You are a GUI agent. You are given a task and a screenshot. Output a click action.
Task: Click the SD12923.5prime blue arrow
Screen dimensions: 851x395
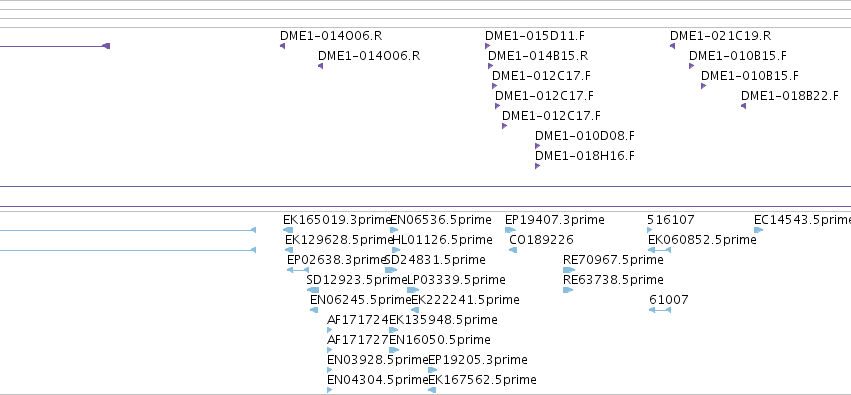[313, 290]
